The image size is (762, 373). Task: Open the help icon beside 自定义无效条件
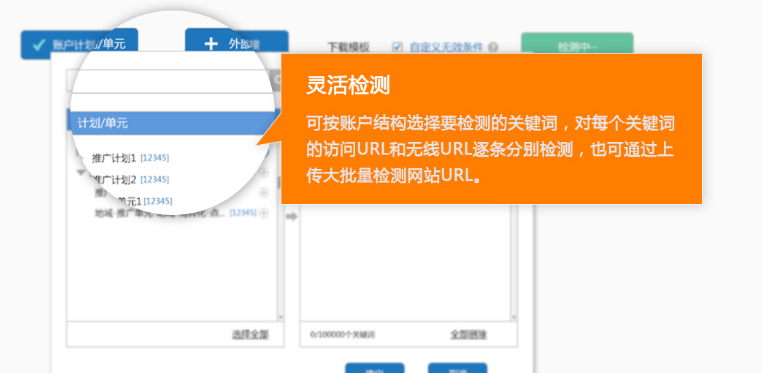(x=493, y=47)
